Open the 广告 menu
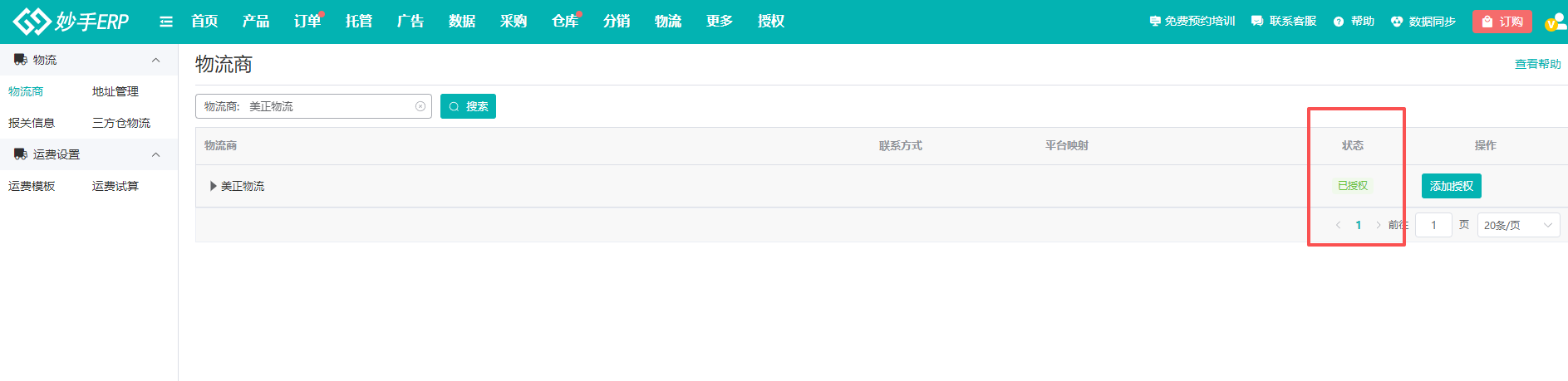This screenshot has width=1568, height=381. pos(410,22)
